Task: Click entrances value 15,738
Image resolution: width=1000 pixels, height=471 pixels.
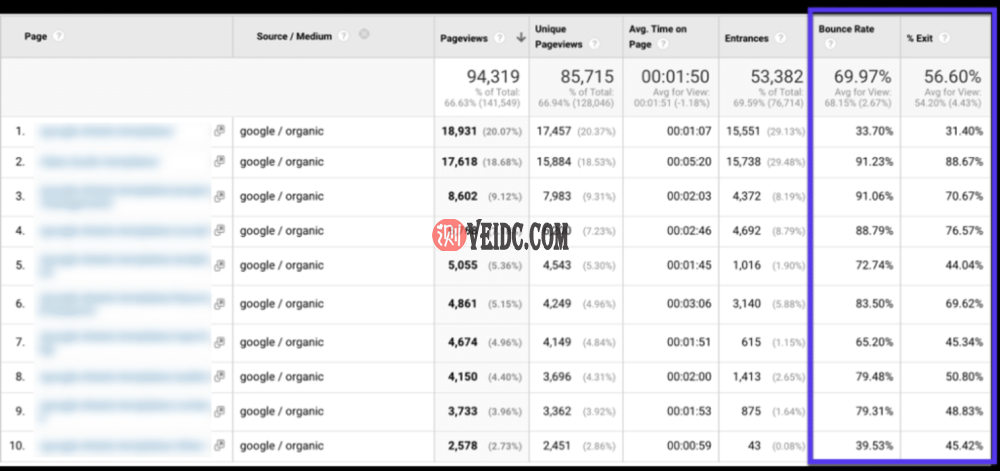Action: pyautogui.click(x=743, y=162)
